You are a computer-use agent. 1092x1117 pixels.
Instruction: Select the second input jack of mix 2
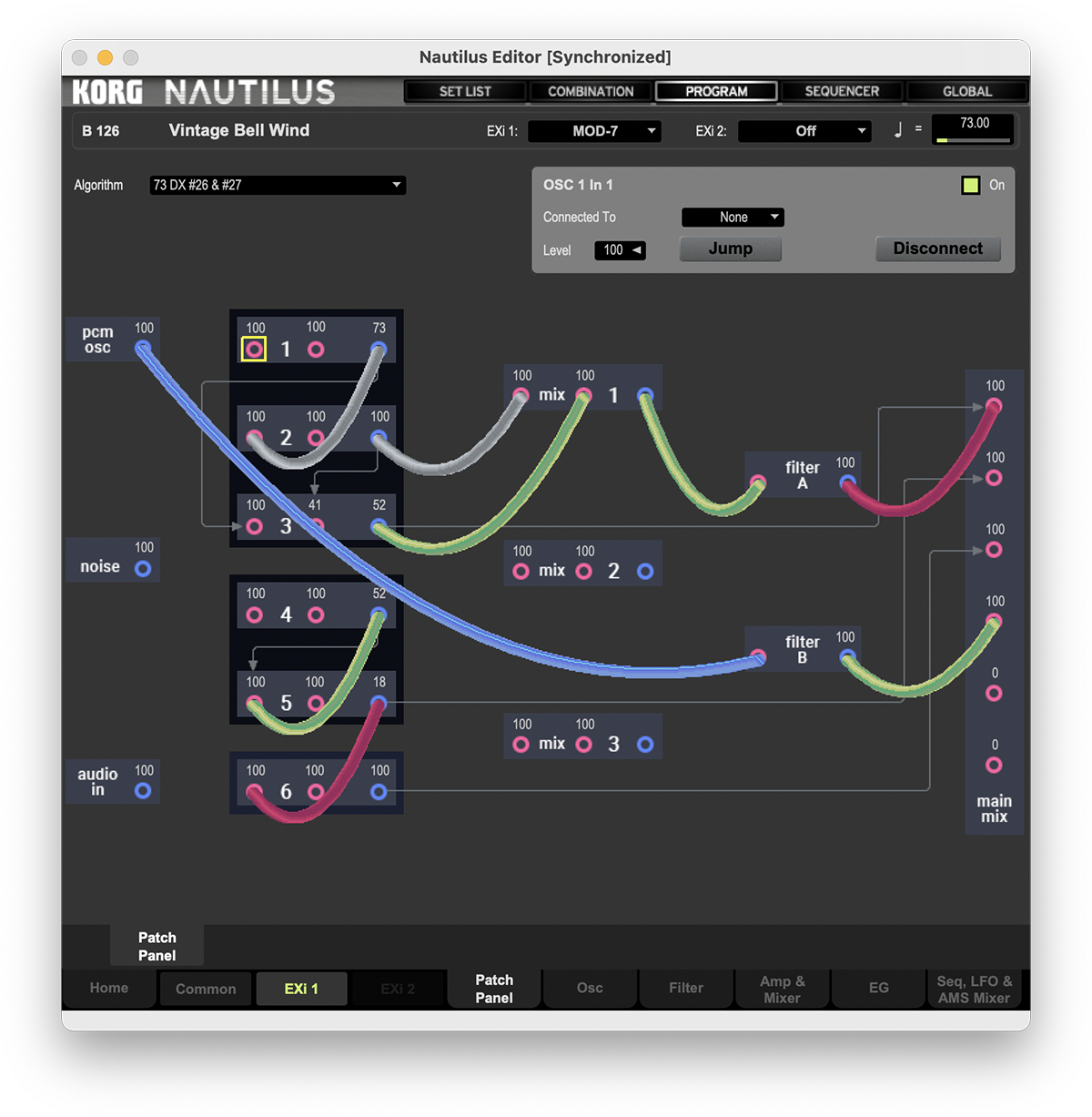[584, 571]
